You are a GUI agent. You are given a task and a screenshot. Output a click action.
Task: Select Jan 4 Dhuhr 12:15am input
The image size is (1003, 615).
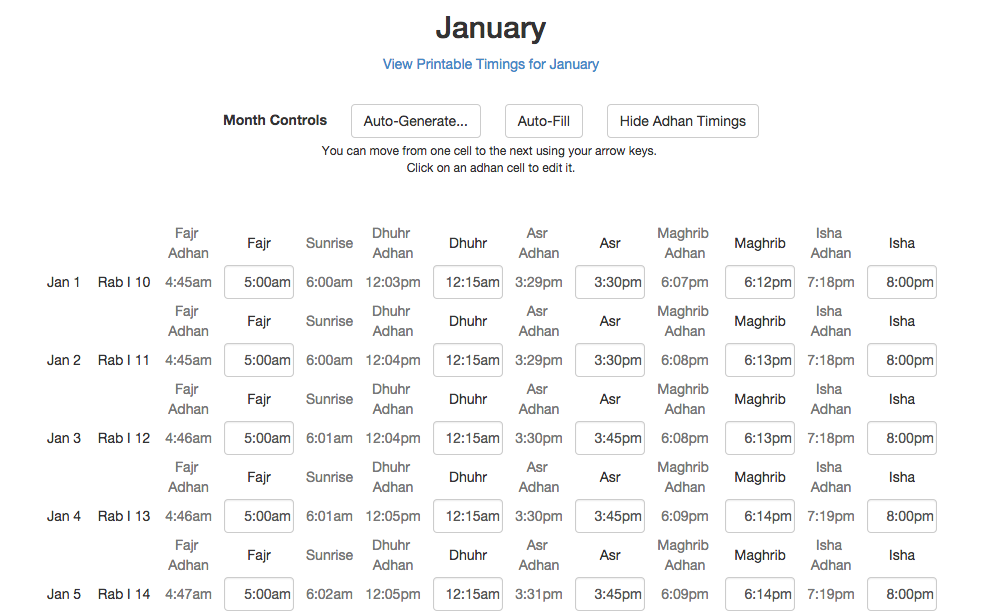(x=468, y=516)
